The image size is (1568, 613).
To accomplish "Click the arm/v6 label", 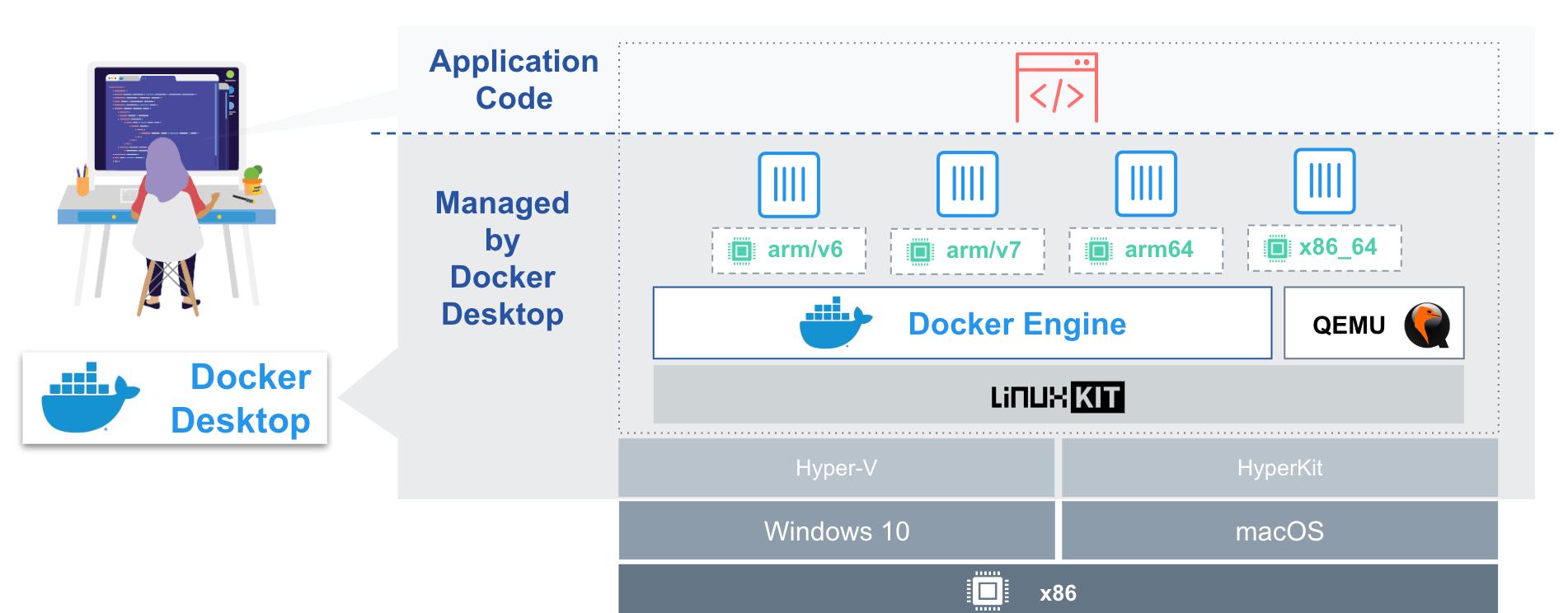I will point(805,250).
